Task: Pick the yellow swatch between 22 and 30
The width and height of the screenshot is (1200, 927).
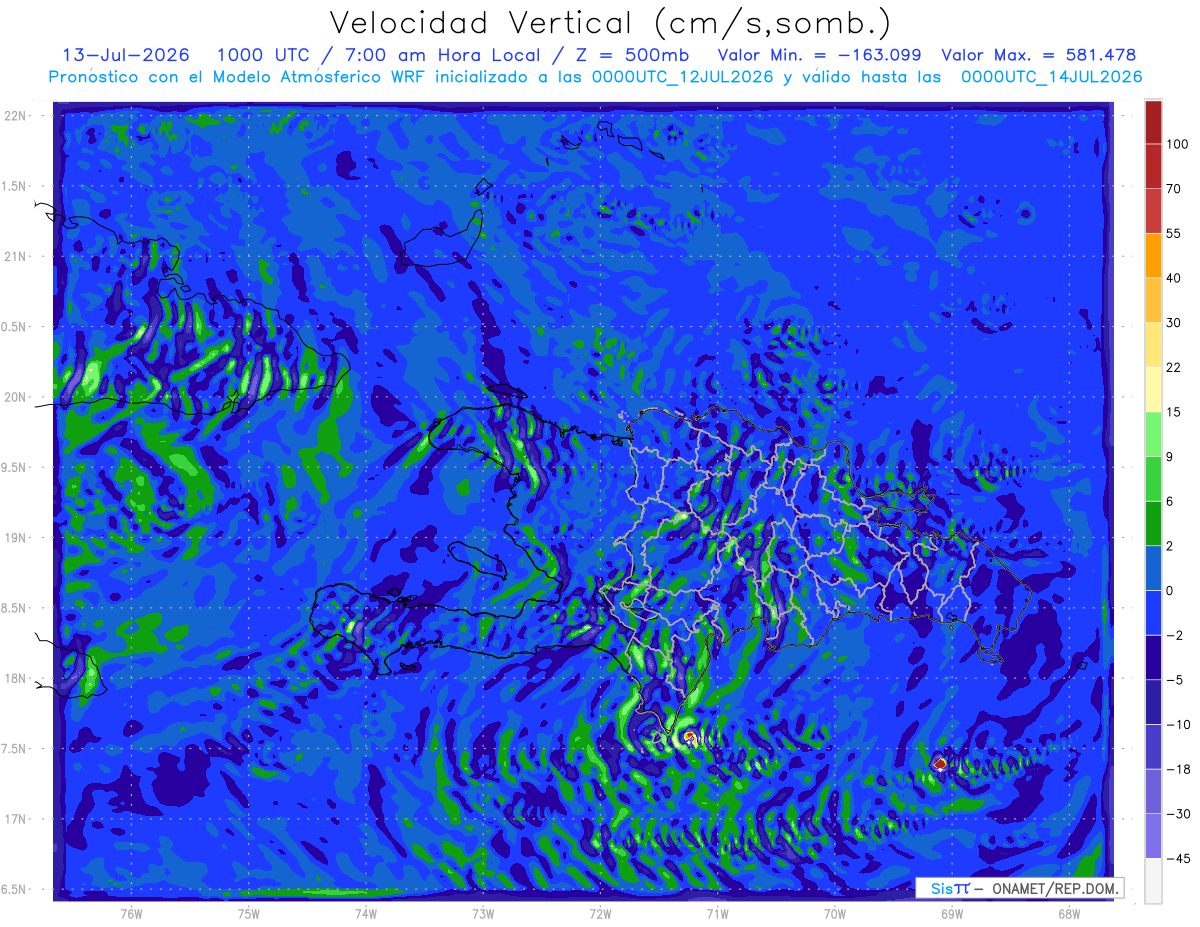Action: click(x=1153, y=344)
